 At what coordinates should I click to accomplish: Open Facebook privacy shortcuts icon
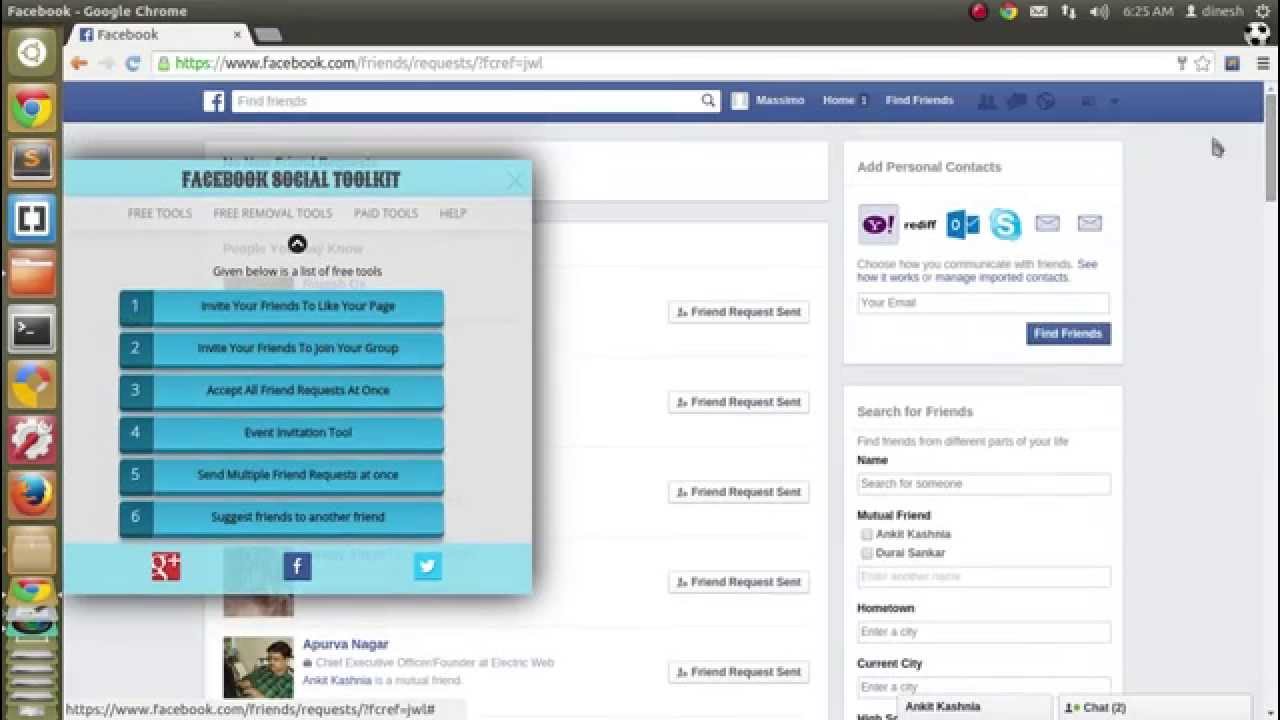tap(1089, 101)
